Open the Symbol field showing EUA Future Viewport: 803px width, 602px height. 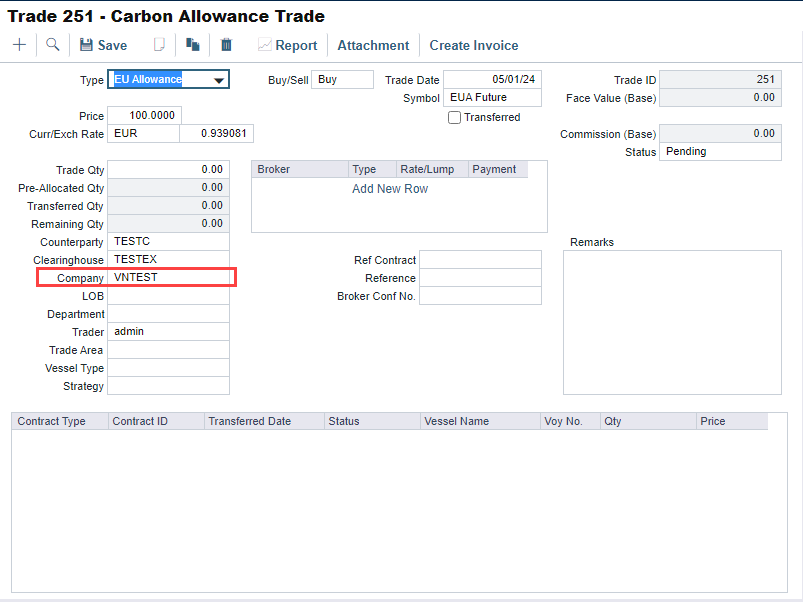[x=492, y=98]
